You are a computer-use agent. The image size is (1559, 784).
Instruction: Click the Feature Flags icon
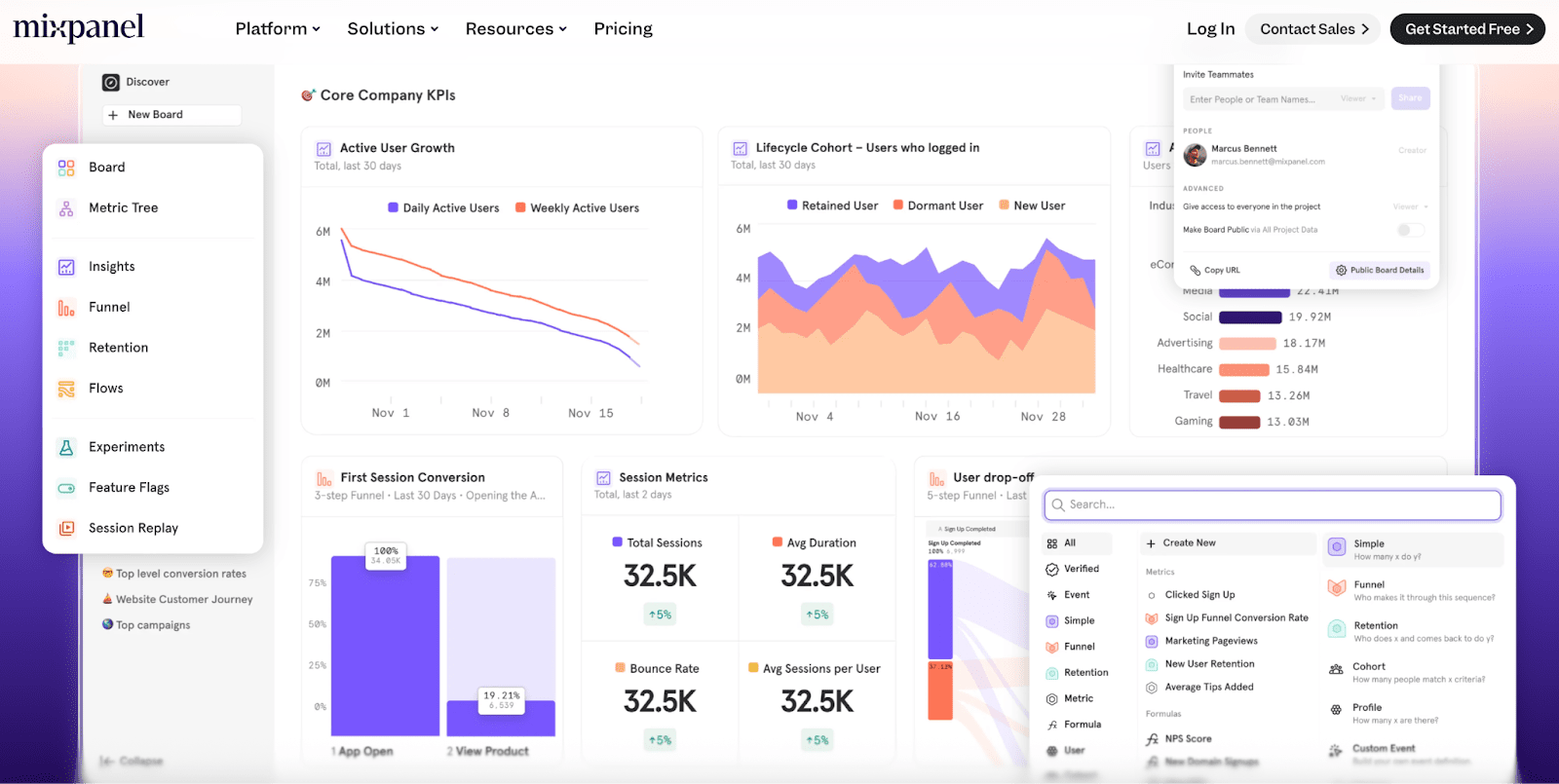(x=66, y=488)
